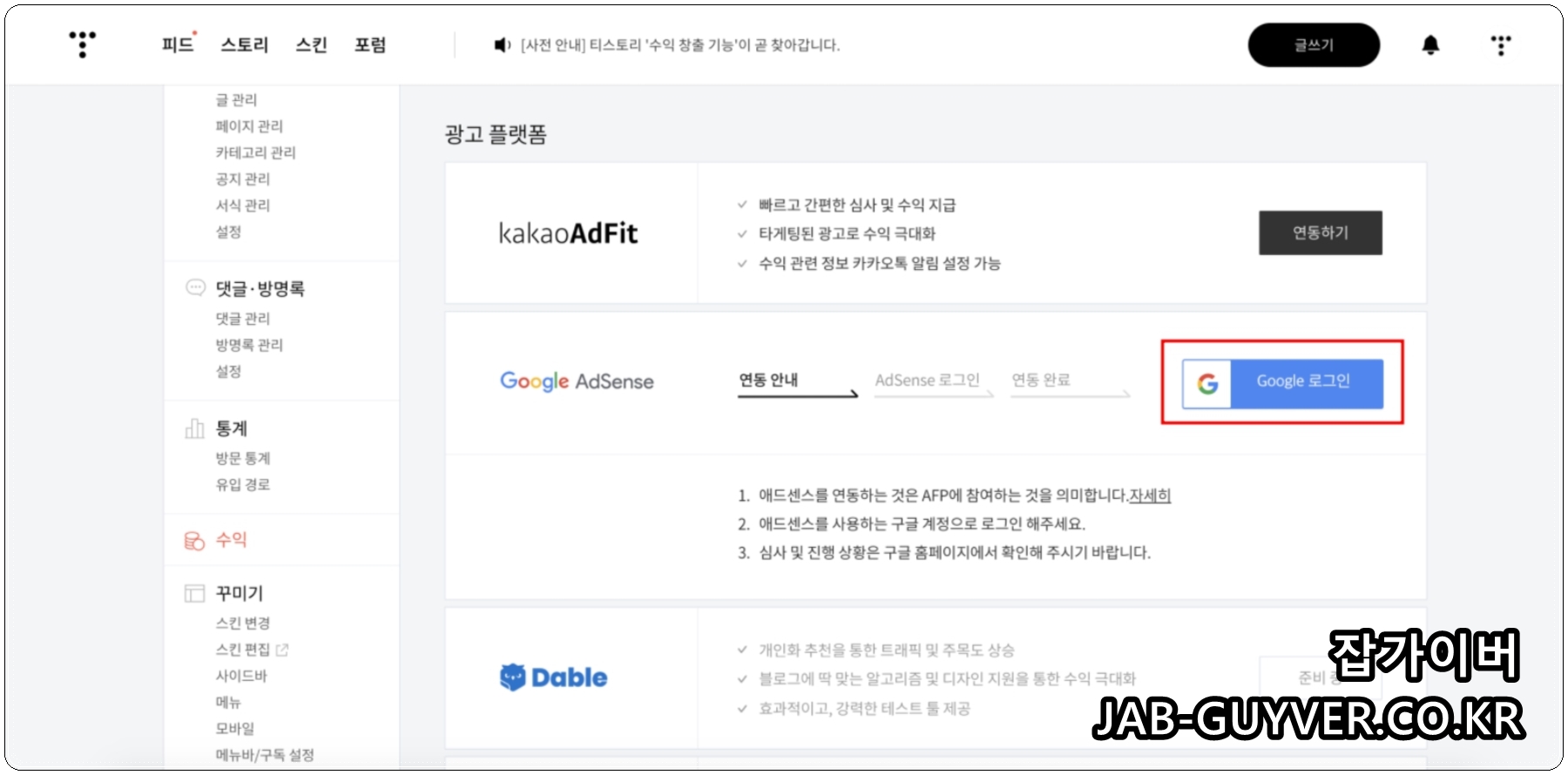Click the 광고 플랫폼 heading

(x=496, y=134)
